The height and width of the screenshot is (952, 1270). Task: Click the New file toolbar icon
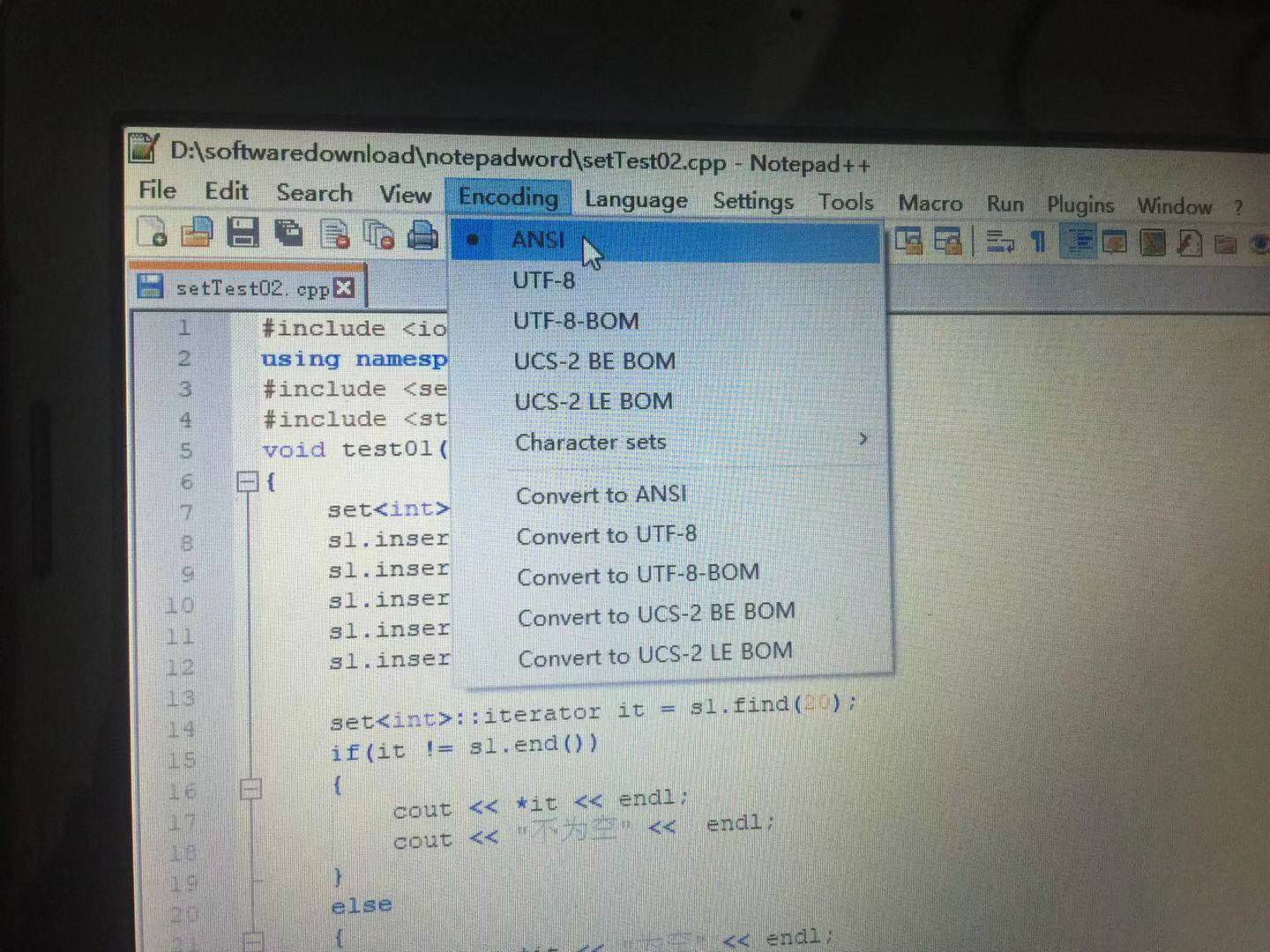(153, 232)
